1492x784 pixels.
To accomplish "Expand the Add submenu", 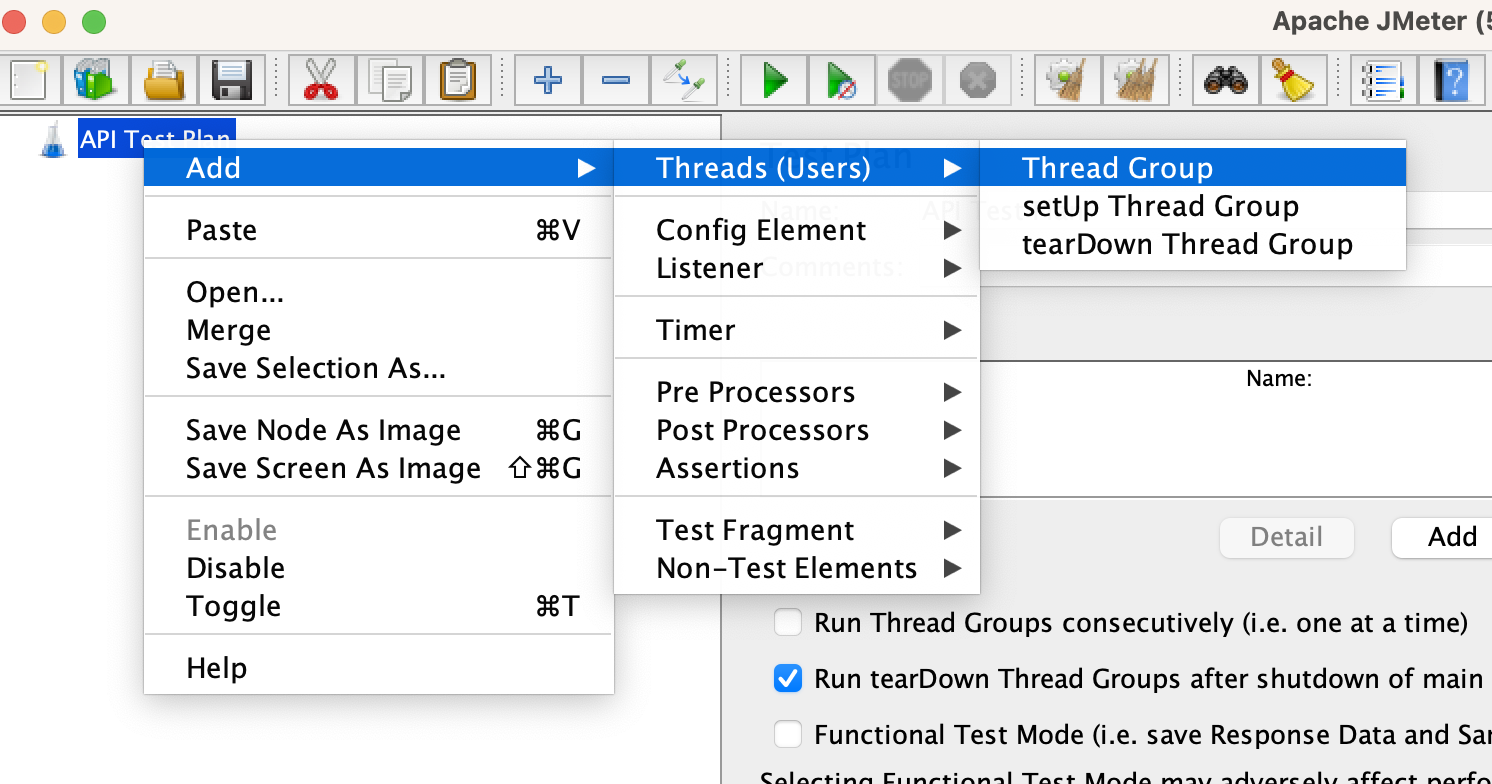I will [x=378, y=167].
